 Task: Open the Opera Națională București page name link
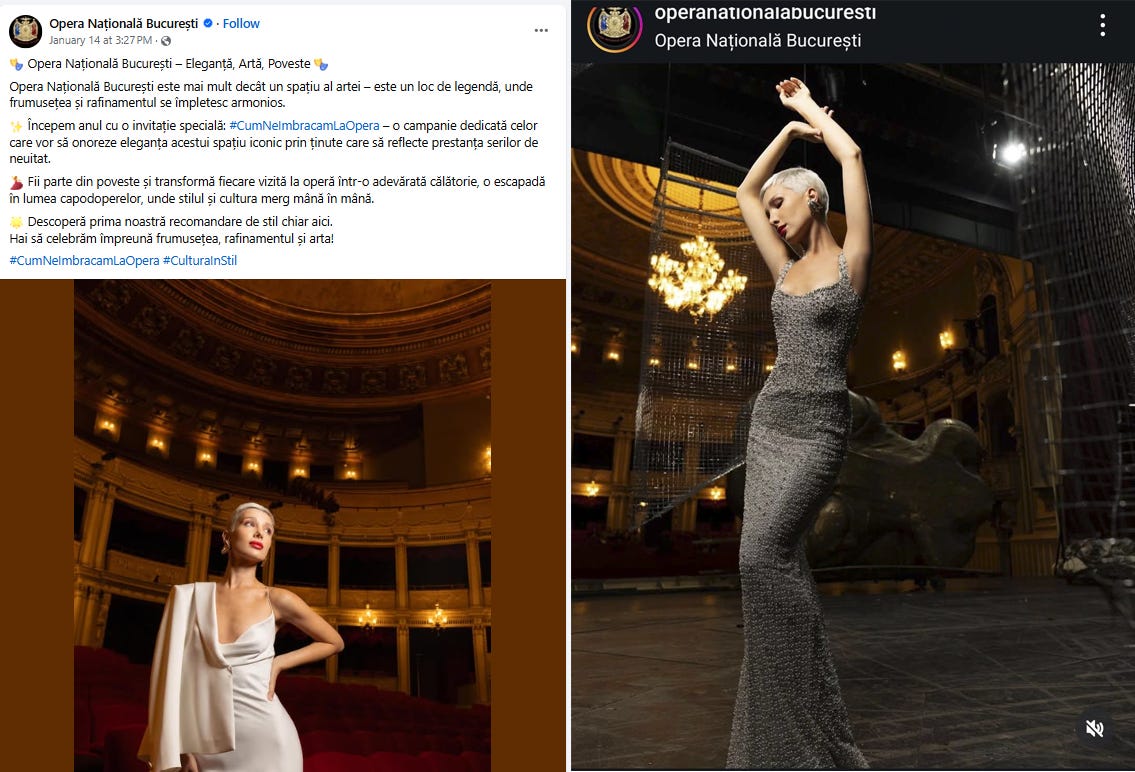[124, 23]
